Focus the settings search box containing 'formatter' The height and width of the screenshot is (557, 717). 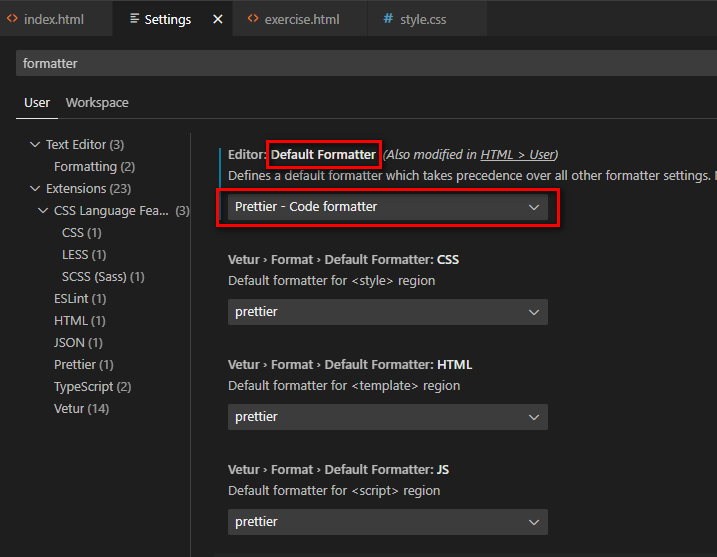pyautogui.click(x=366, y=63)
